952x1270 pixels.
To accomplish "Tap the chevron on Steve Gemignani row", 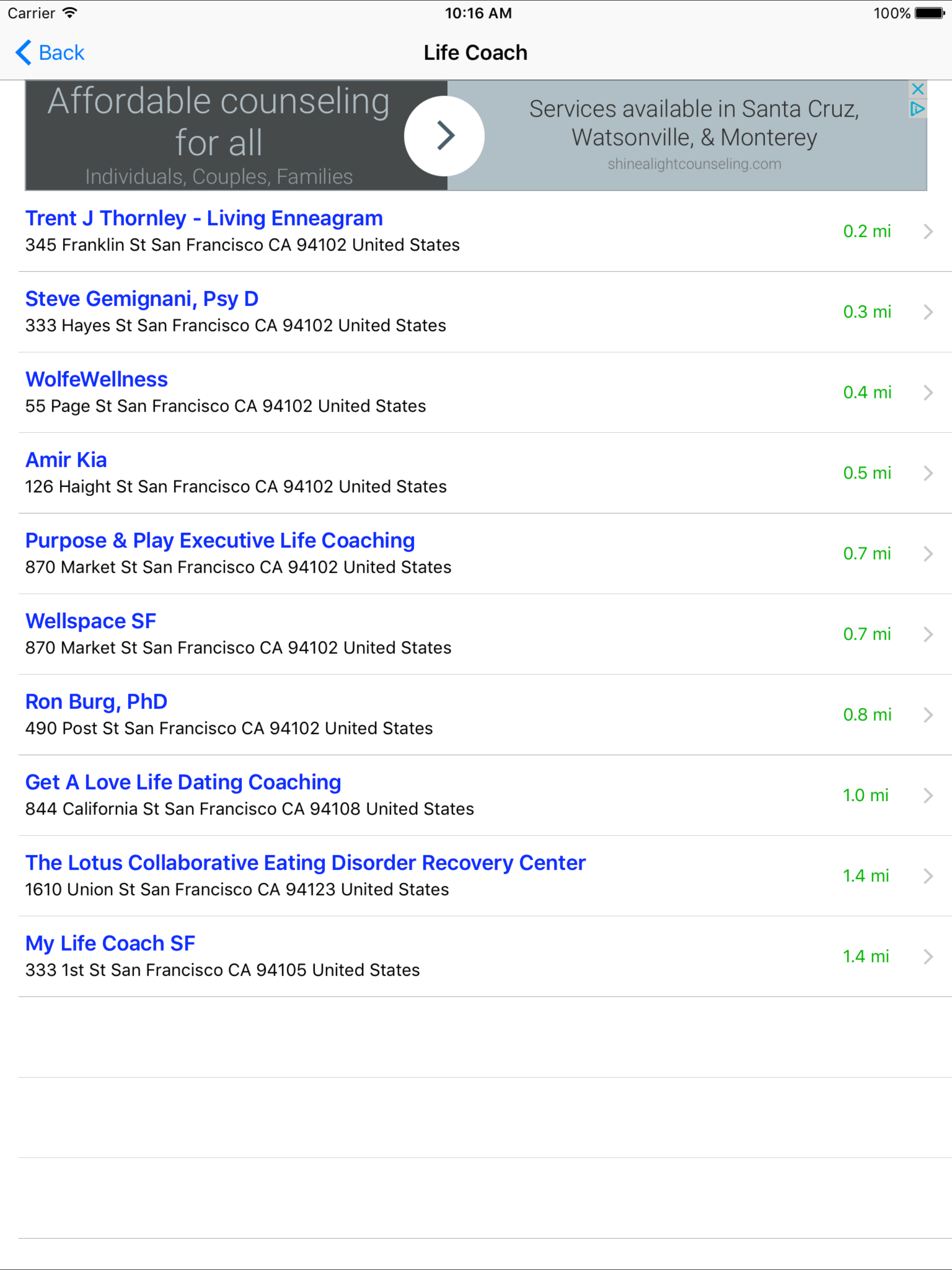I will [928, 312].
